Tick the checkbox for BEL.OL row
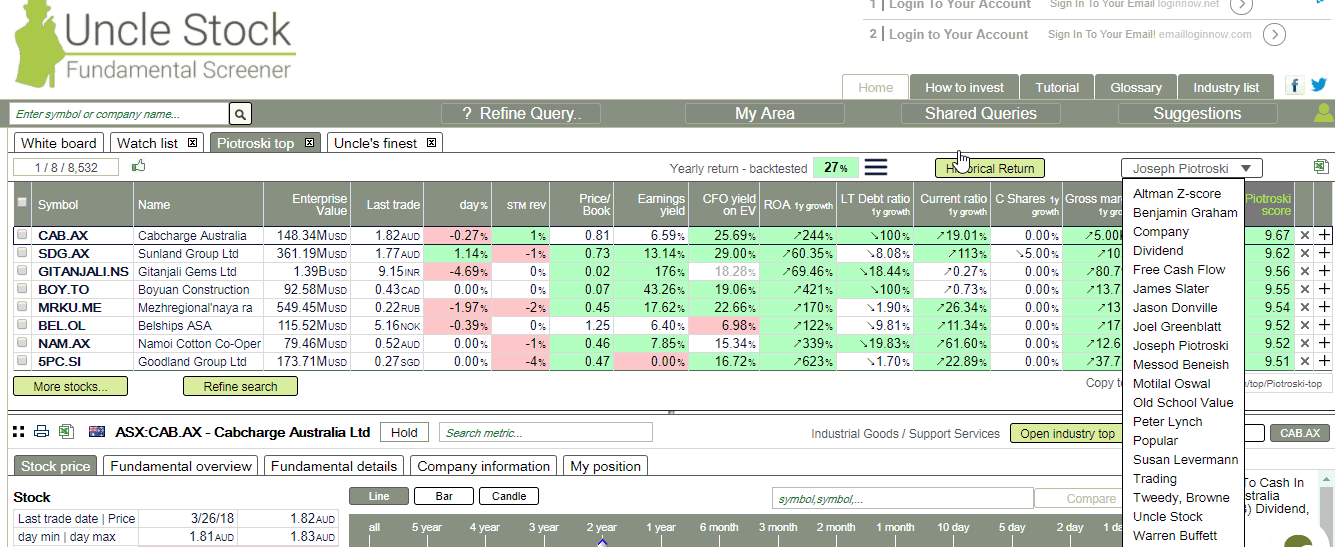1335x547 pixels. click(22, 325)
